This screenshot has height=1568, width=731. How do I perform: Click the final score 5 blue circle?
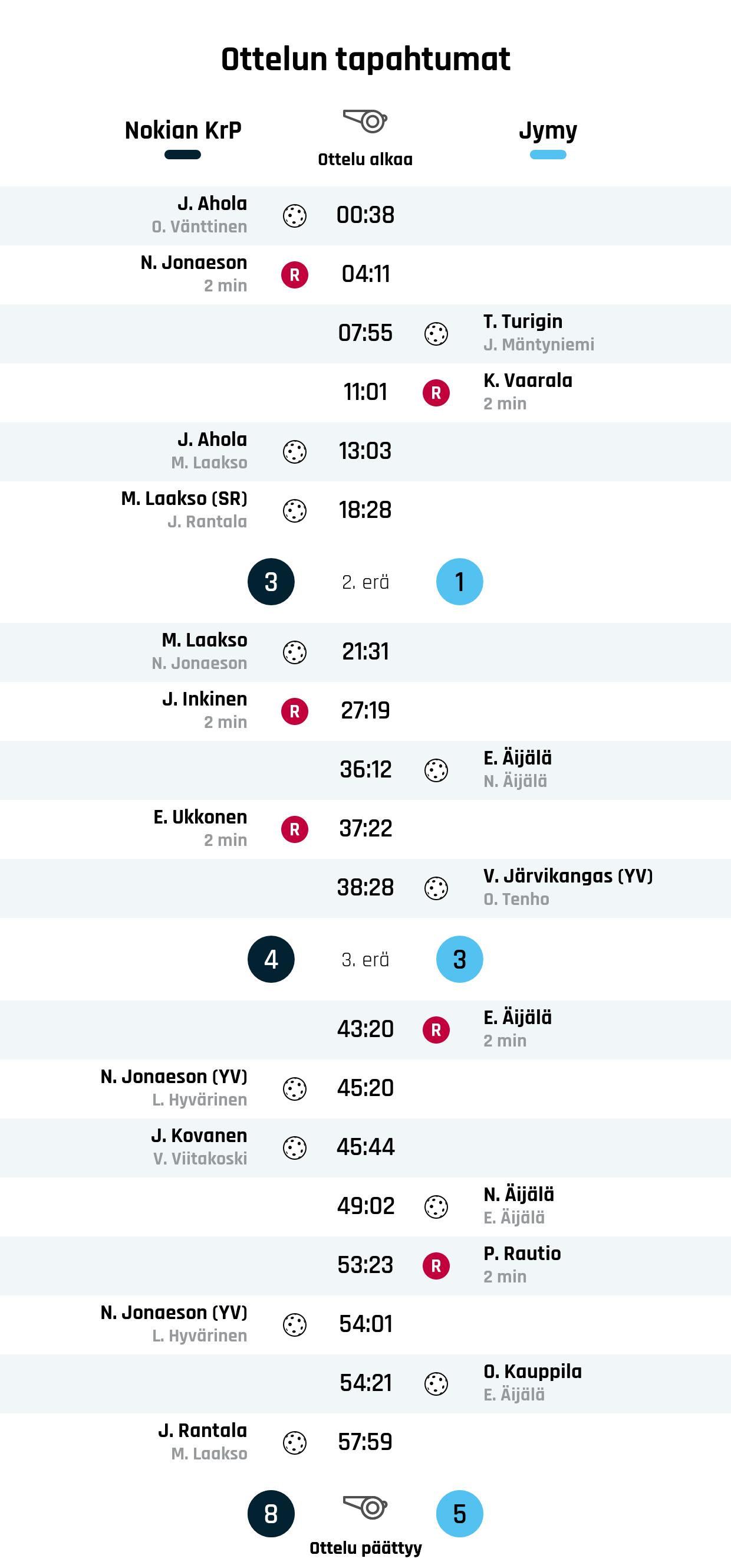coord(460,1514)
